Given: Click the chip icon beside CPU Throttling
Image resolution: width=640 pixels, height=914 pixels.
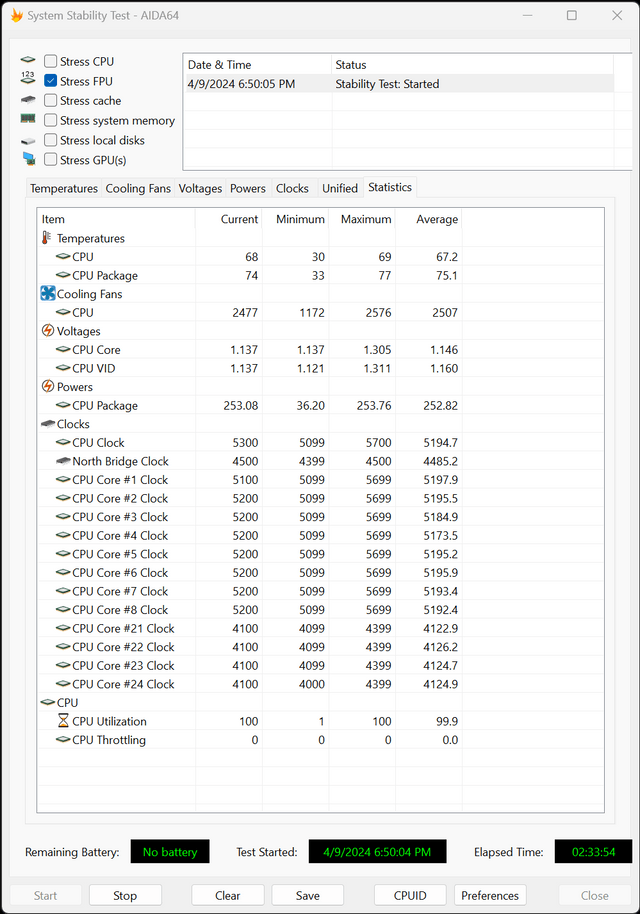Looking at the screenshot, I should pos(63,739).
